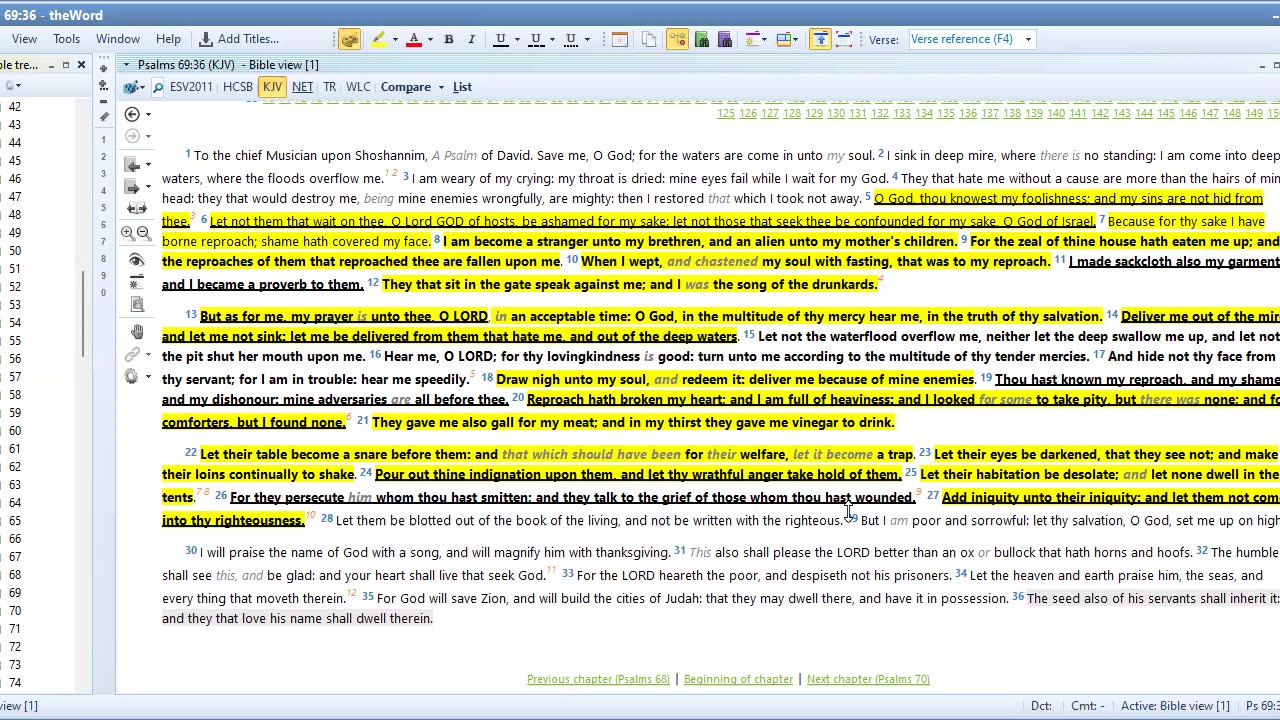Go back in navigation history
The height and width of the screenshot is (720, 1280).
click(132, 114)
